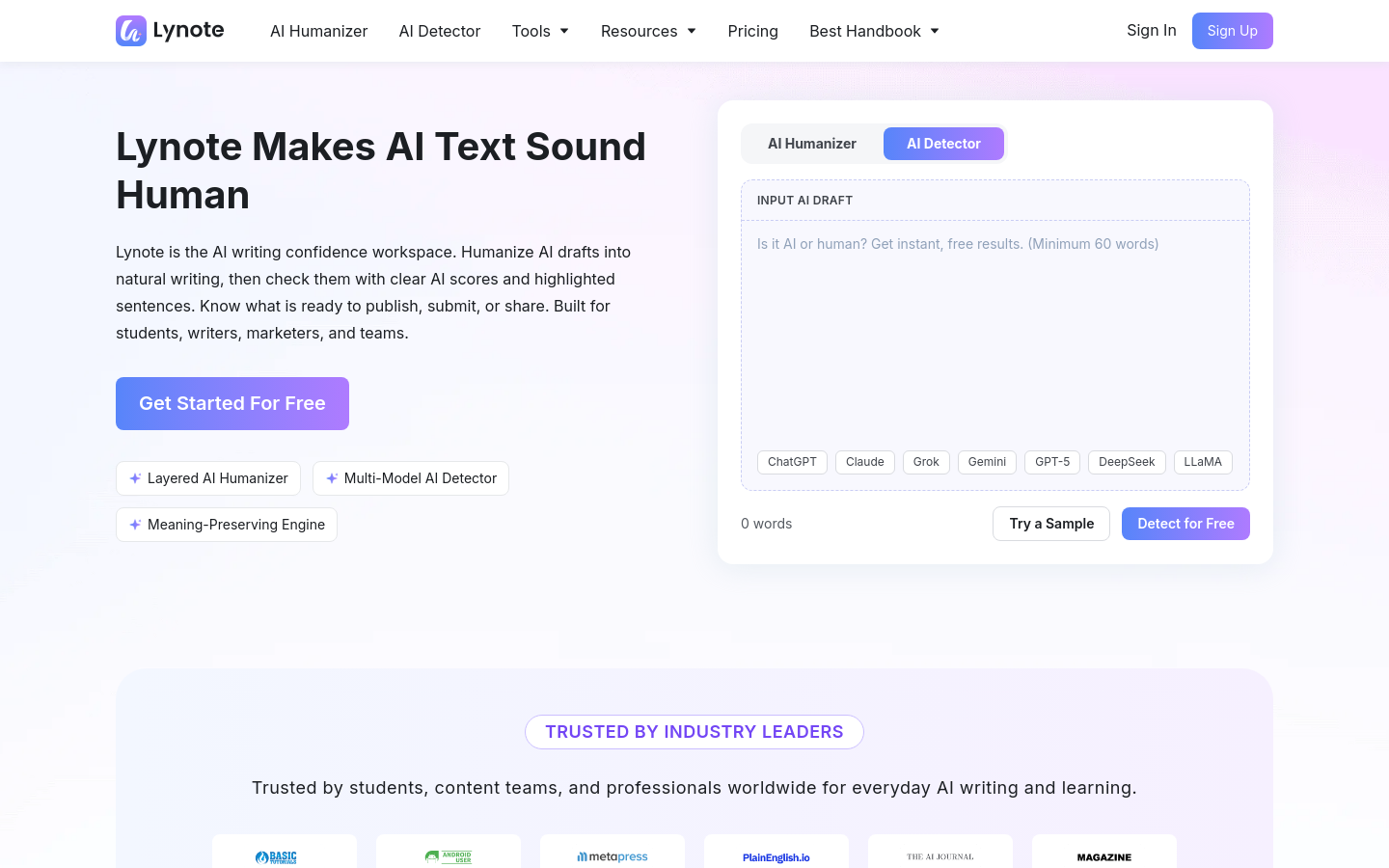Click the sparkle icon on Multi-Model AI Detector
Viewport: 1389px width, 868px height.
pos(332,478)
